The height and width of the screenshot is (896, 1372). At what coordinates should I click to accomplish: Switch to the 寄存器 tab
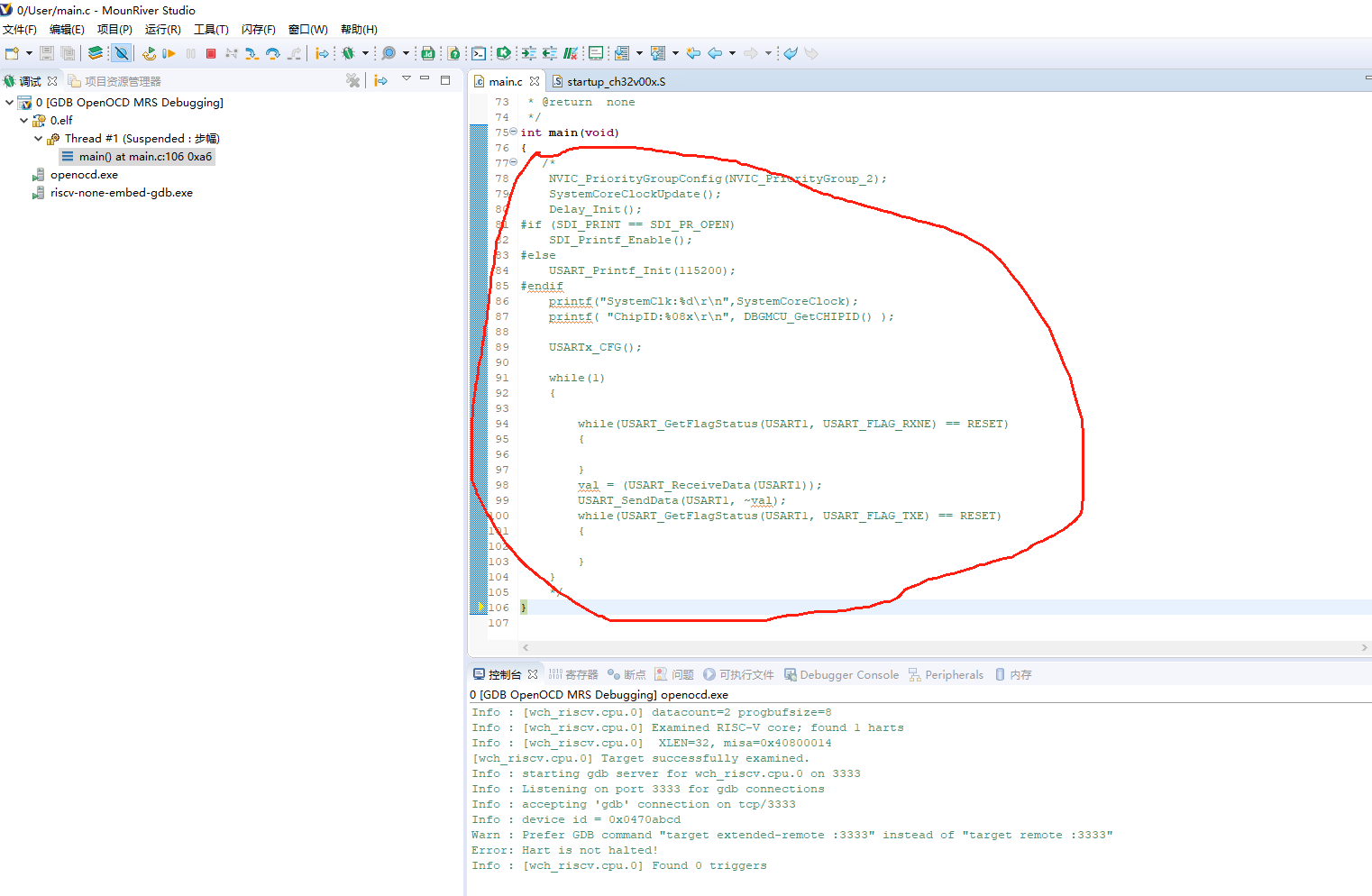pos(573,674)
